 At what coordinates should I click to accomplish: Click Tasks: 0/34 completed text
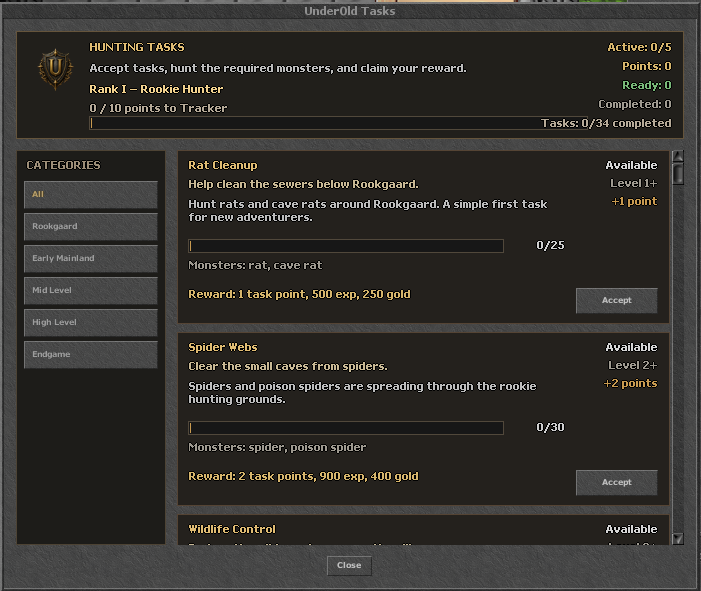[x=606, y=123]
